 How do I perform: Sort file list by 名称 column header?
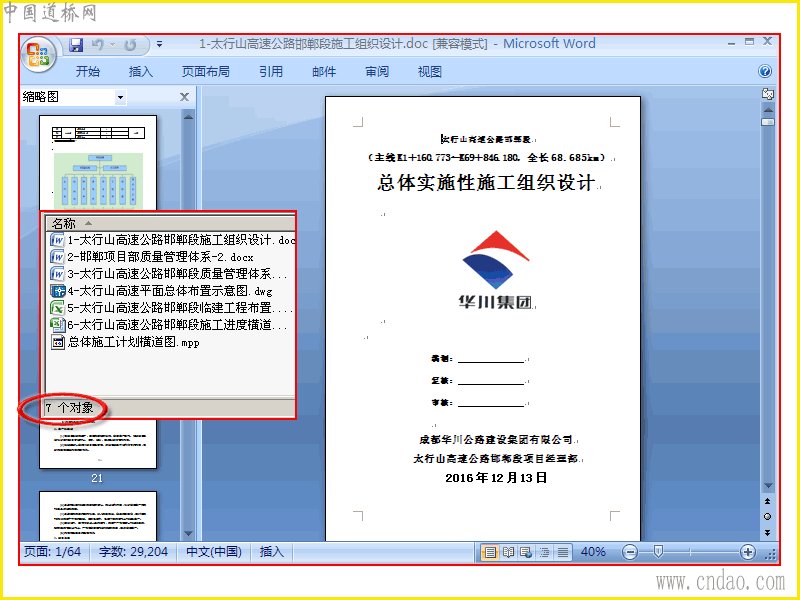[x=170, y=223]
